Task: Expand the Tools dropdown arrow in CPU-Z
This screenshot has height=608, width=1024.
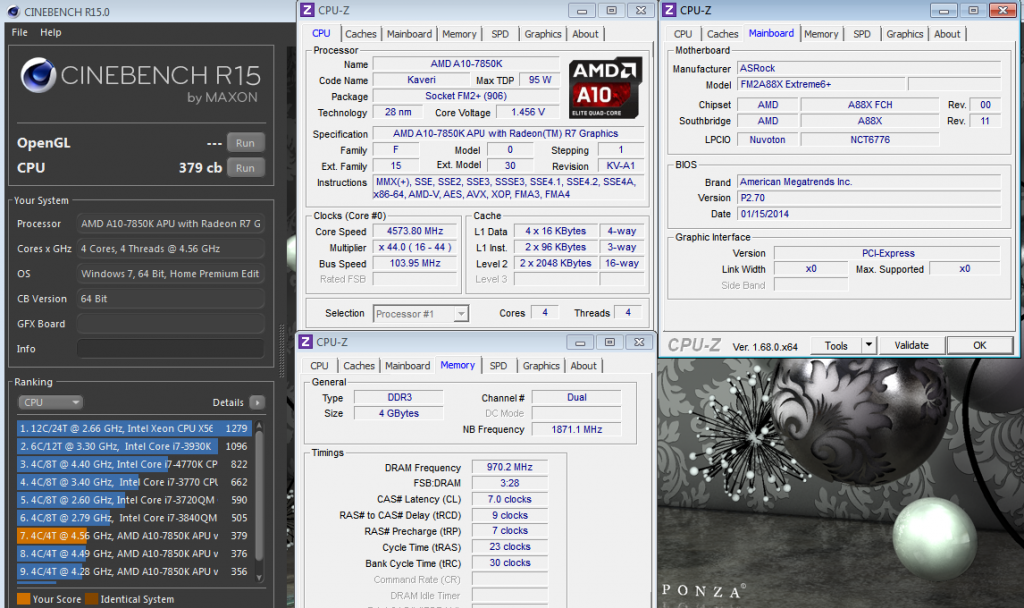Action: (868, 345)
